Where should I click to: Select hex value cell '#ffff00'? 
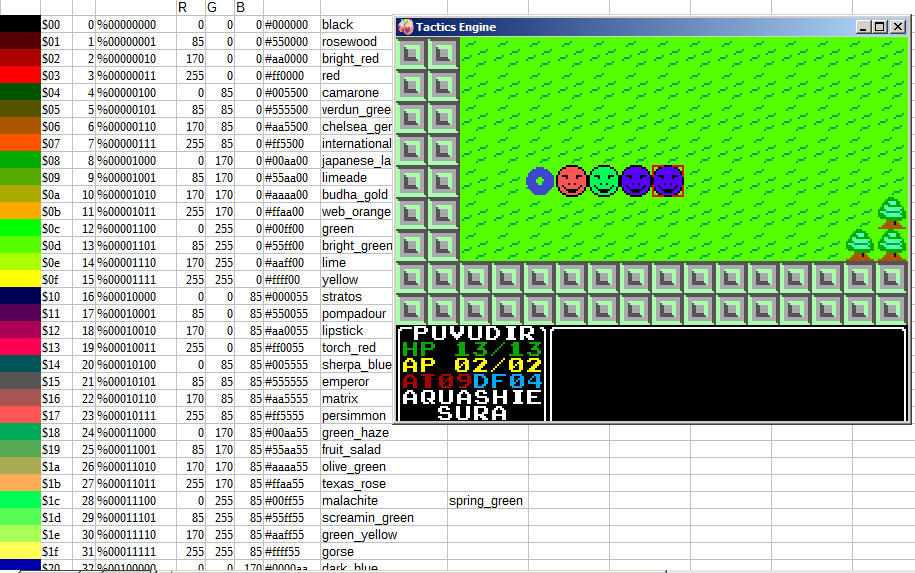click(x=291, y=279)
